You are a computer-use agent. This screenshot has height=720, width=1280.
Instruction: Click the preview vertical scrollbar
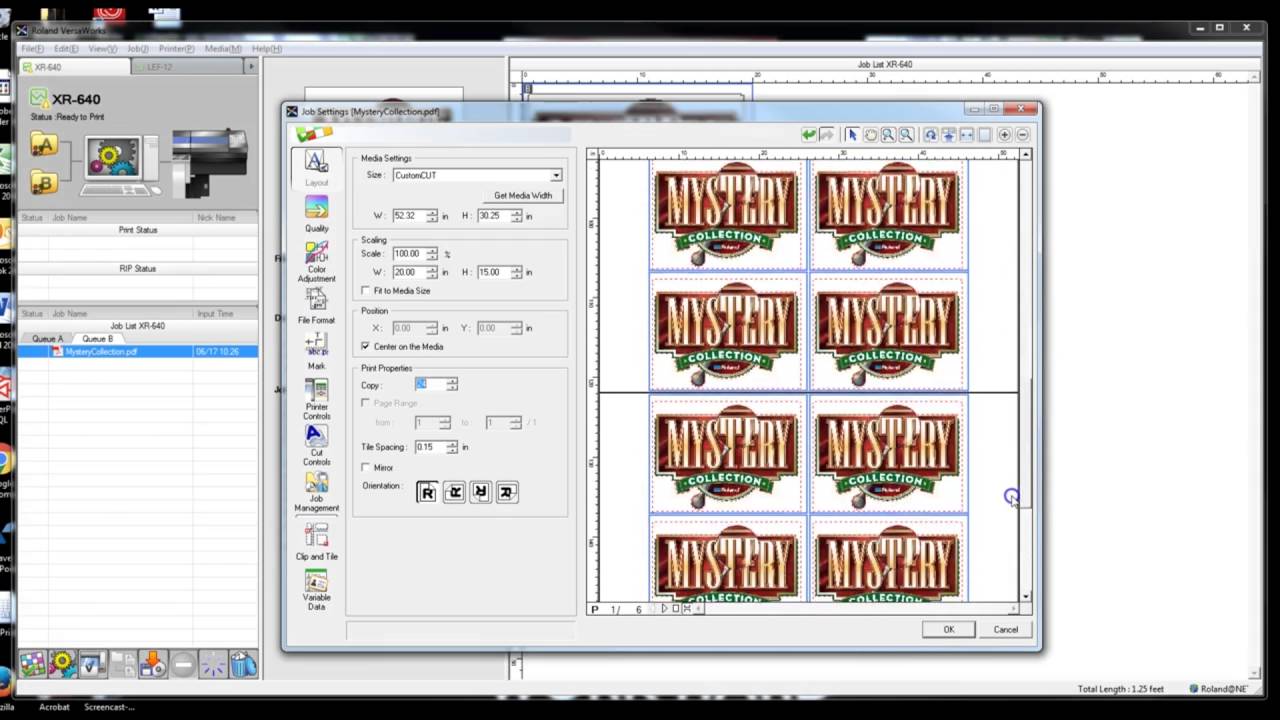(x=1026, y=376)
